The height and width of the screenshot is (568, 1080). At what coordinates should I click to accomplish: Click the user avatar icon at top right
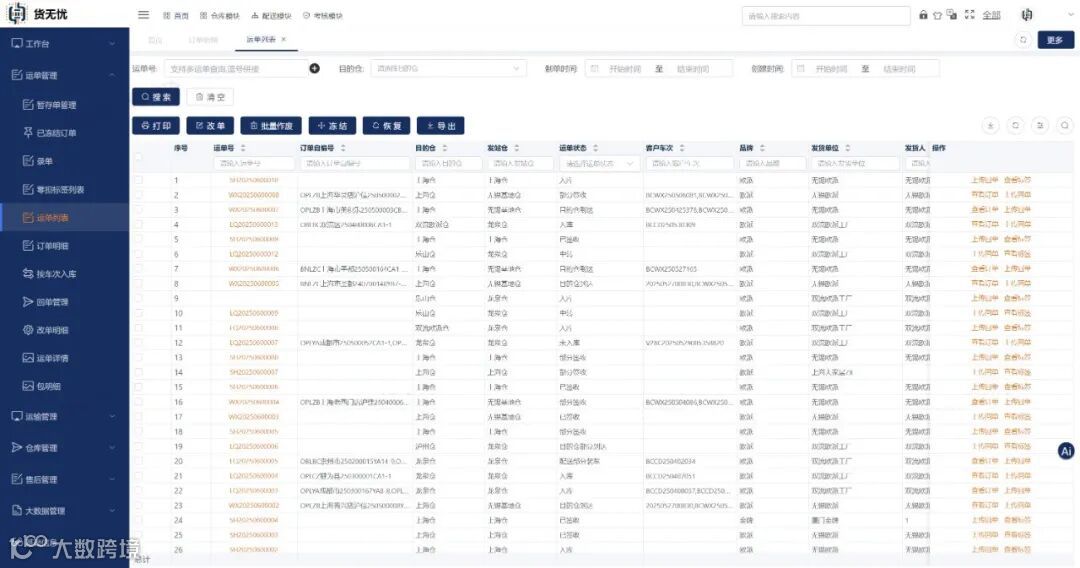pyautogui.click(x=1027, y=14)
